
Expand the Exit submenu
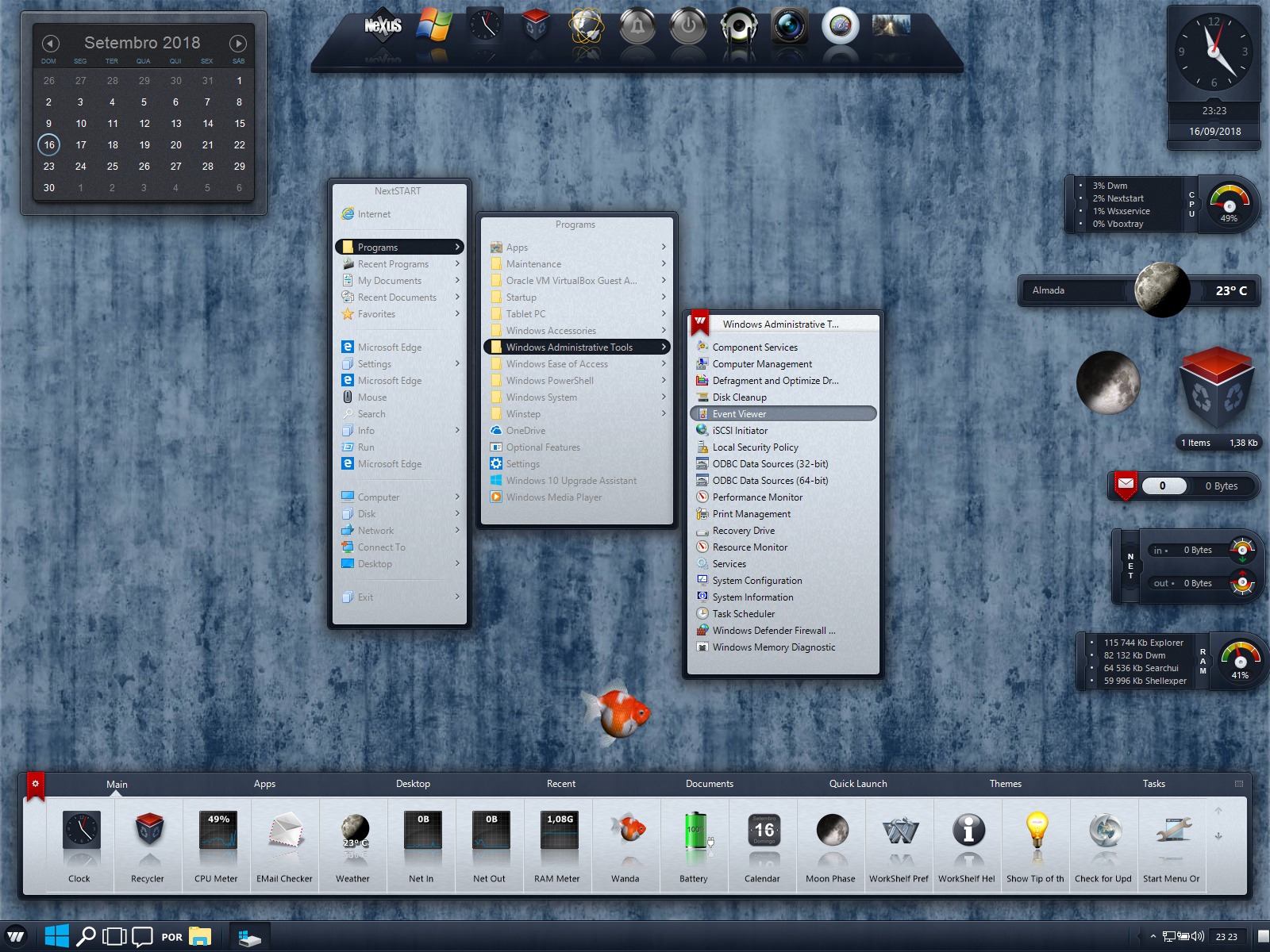click(x=401, y=597)
